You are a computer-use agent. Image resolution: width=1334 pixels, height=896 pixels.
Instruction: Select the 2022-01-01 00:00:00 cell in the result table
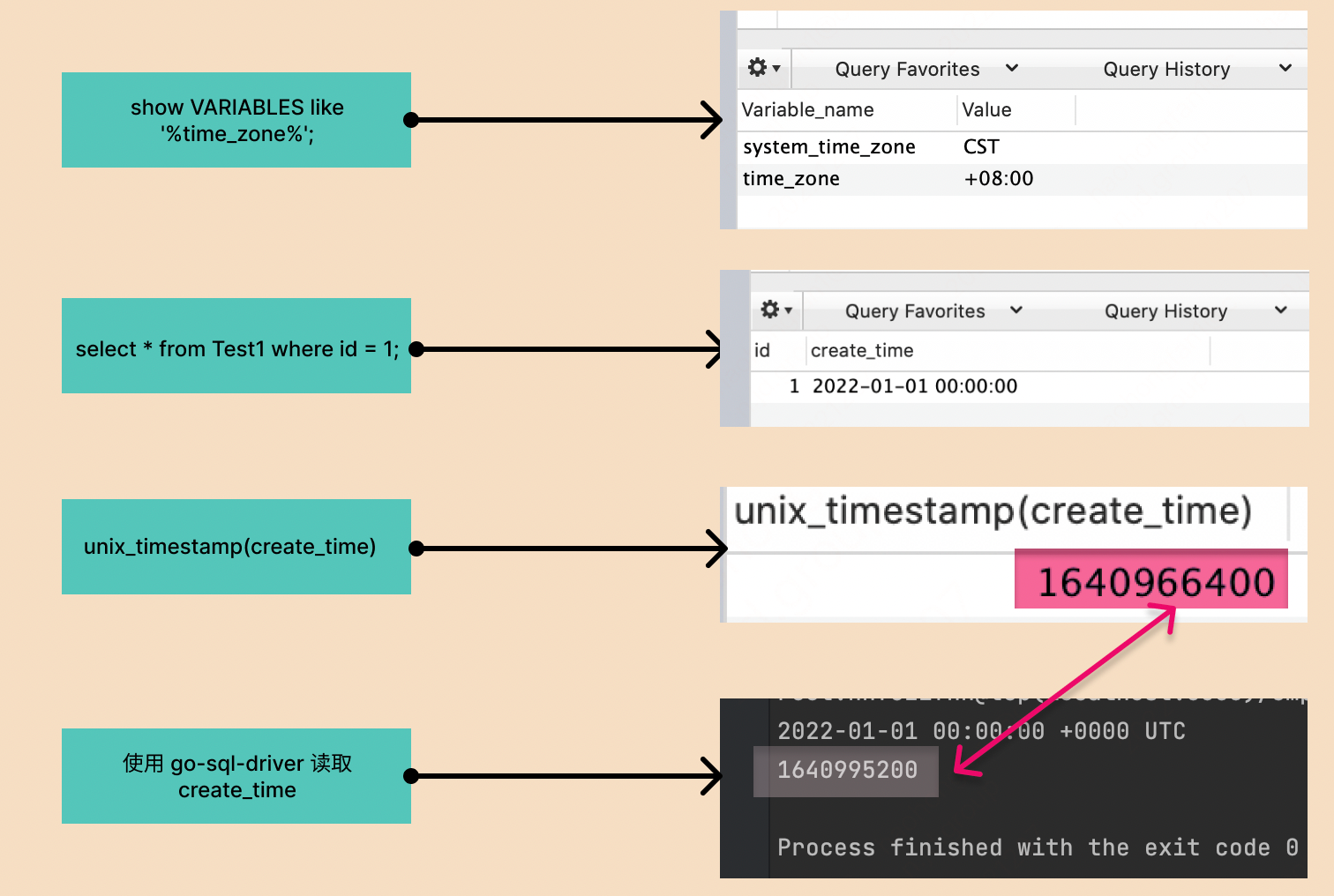coord(915,386)
